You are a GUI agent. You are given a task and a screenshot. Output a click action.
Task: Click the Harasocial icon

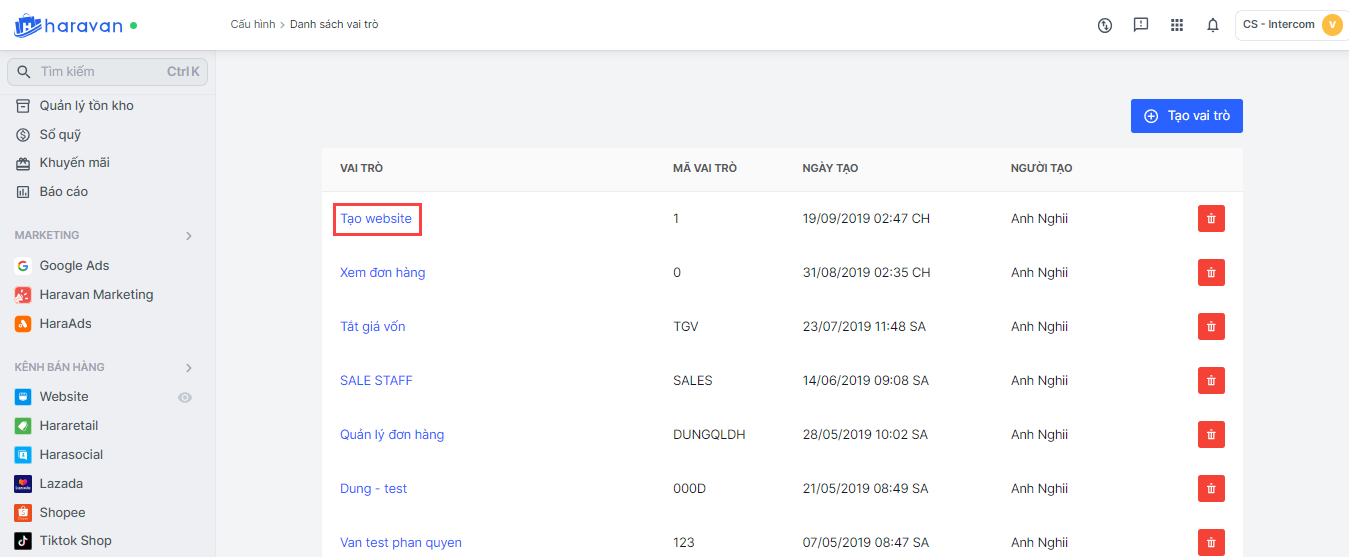pos(23,455)
